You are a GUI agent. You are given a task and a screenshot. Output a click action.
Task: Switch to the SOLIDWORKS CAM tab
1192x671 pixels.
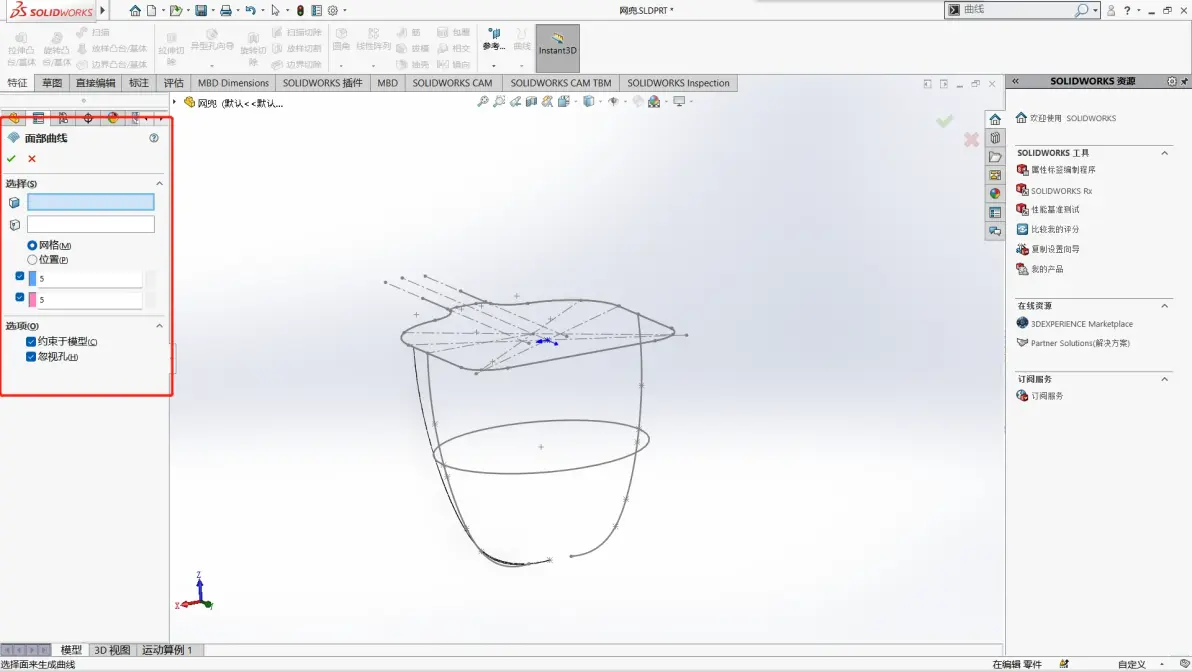(452, 83)
